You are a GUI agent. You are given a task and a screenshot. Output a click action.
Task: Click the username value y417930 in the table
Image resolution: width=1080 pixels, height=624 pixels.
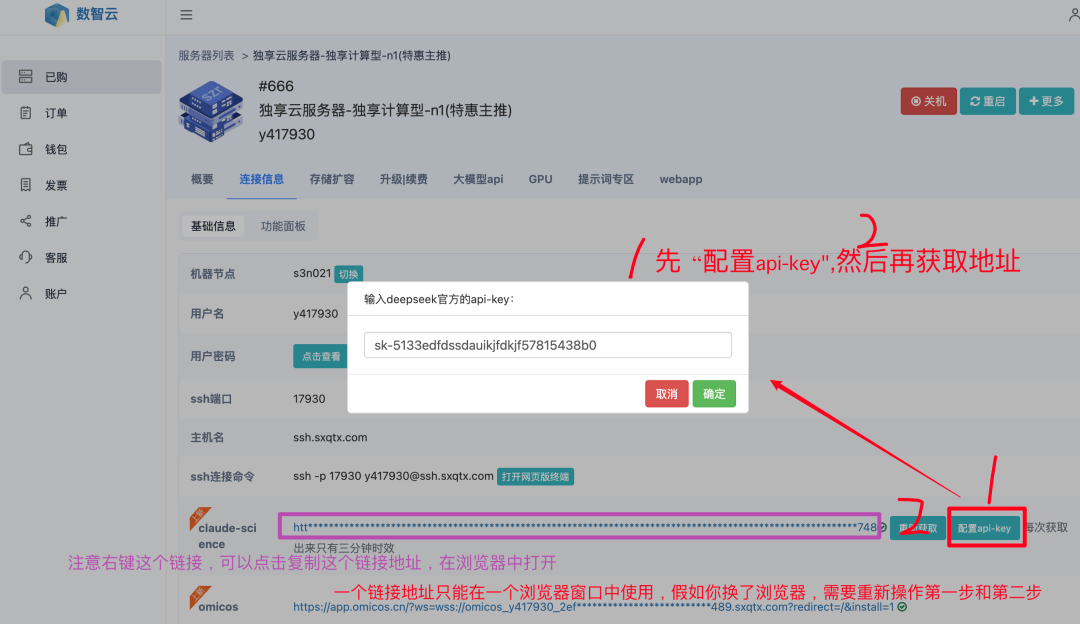coord(315,313)
